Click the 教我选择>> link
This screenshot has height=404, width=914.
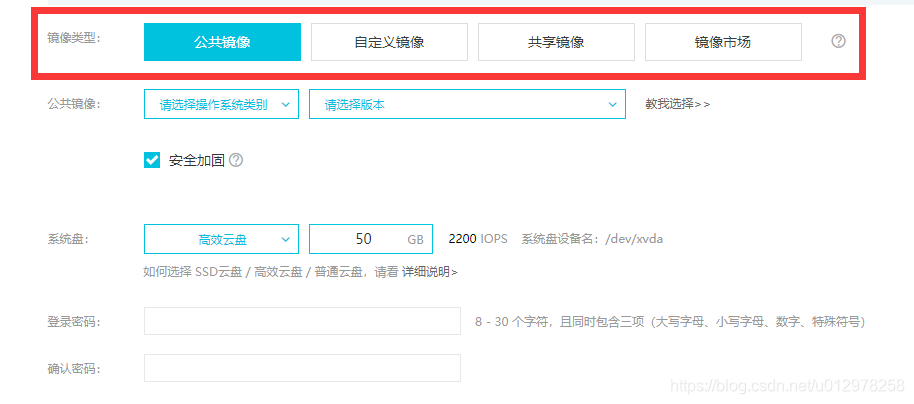pos(677,104)
